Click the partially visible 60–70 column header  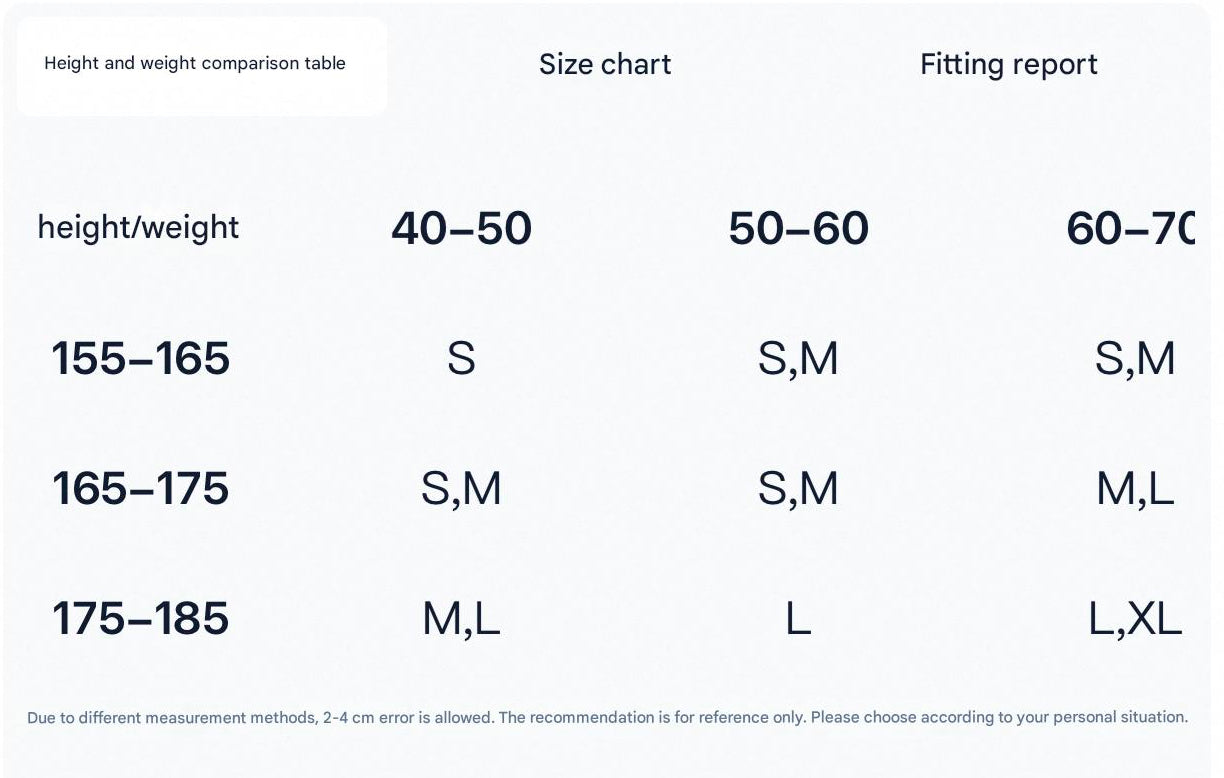[x=1130, y=229]
